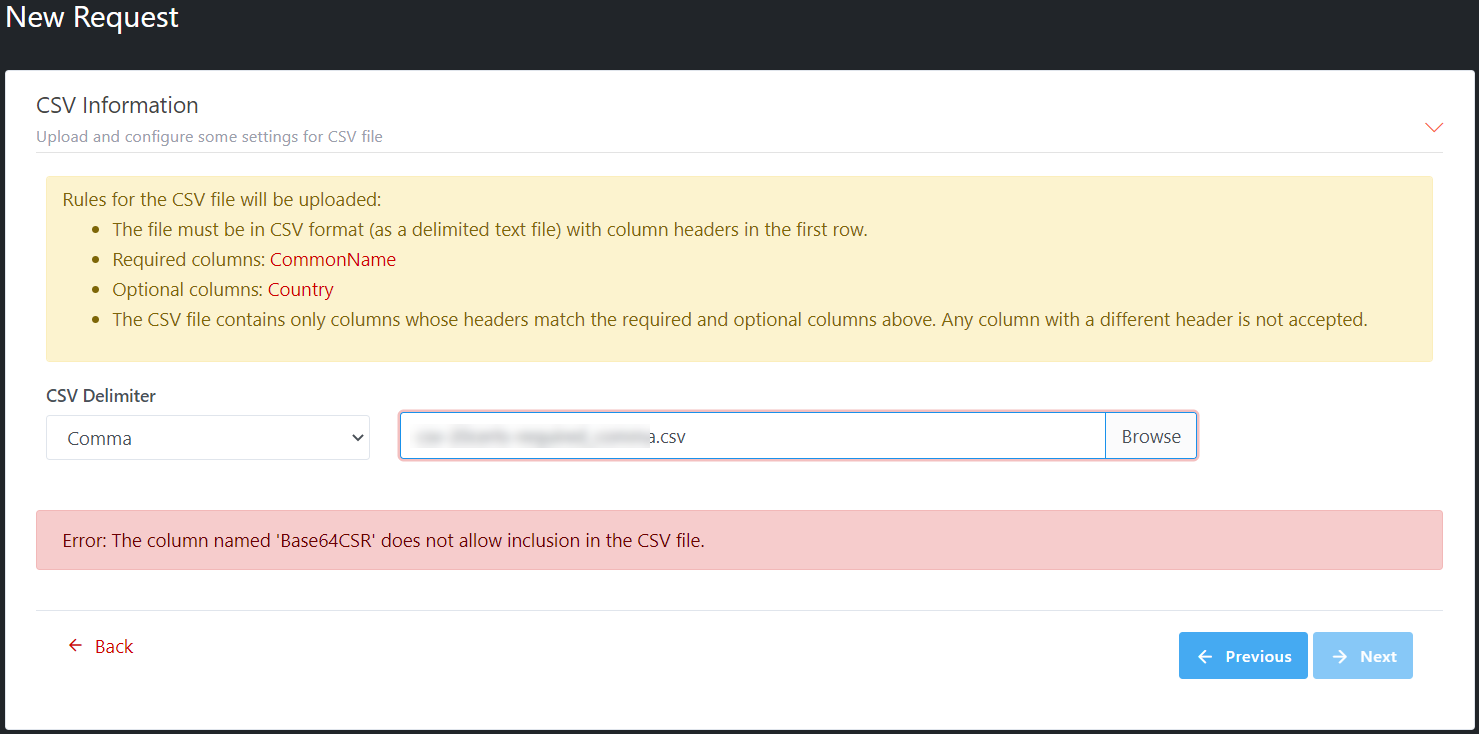Click the arrow on the Comma select box
Image resolution: width=1479 pixels, height=734 pixels.
pyautogui.click(x=358, y=438)
